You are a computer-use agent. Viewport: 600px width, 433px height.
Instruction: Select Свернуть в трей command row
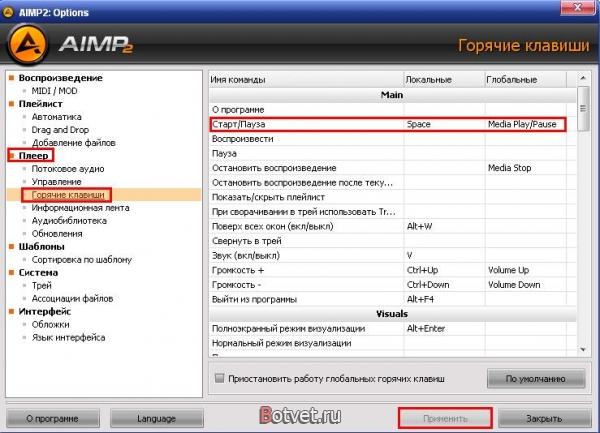[x=393, y=241]
